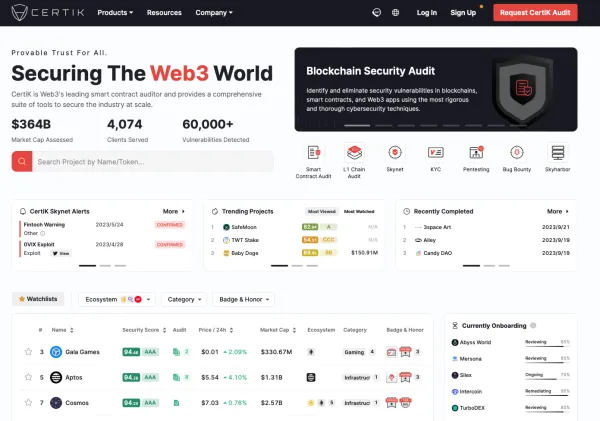The image size is (600, 421).
Task: Open the Products menu
Action: [116, 13]
